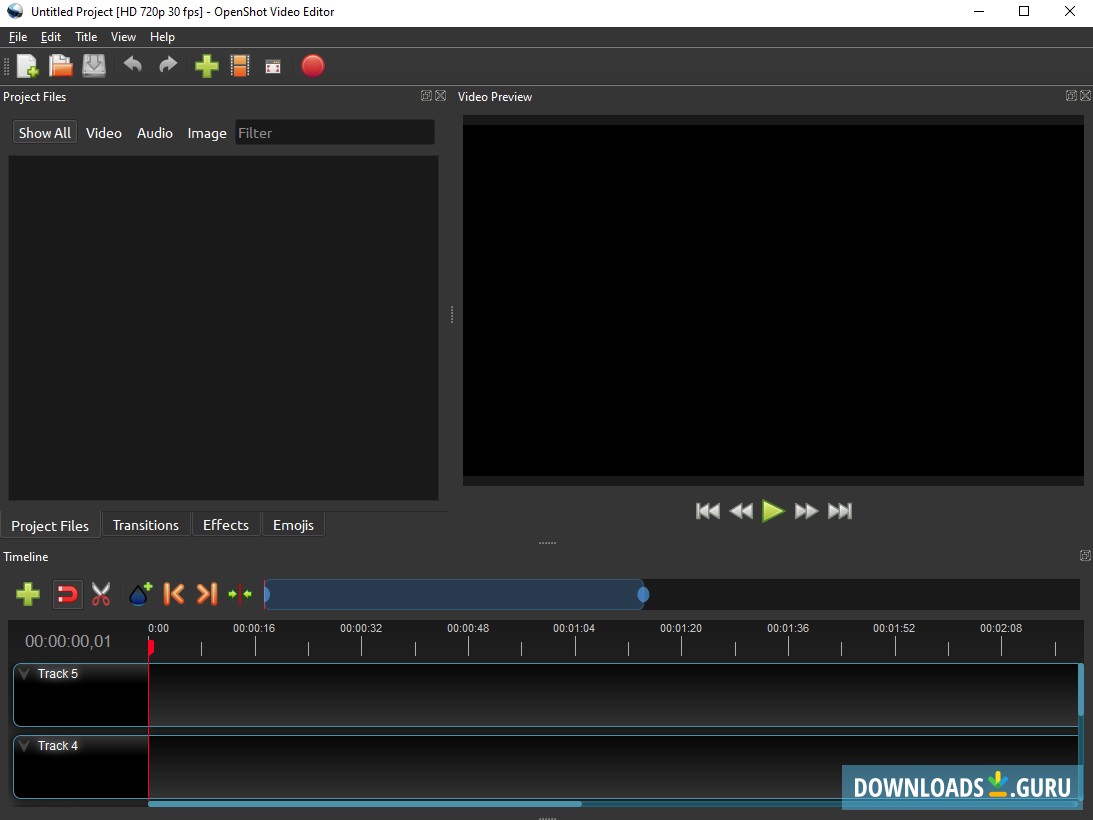Select the Audio filter in Project Files
Viewport: 1093px width, 820px height.
(x=155, y=133)
